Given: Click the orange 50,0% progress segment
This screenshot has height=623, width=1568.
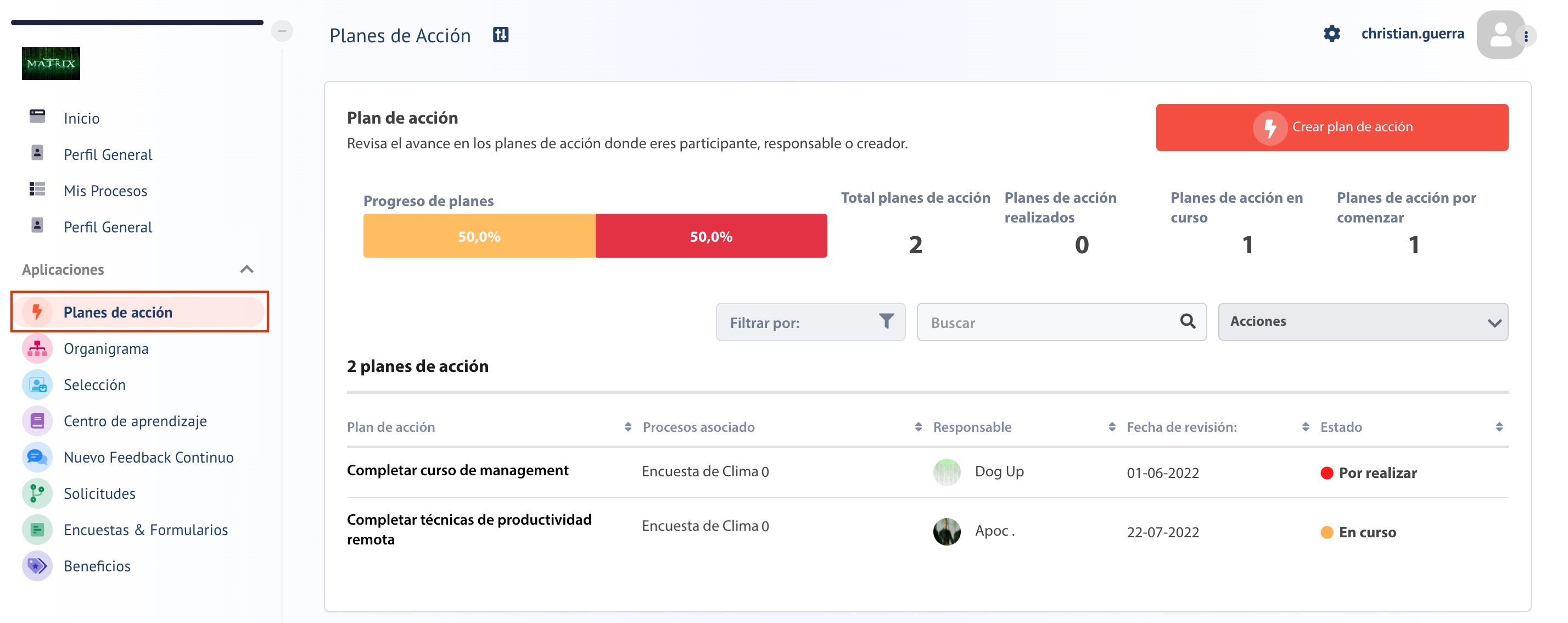Looking at the screenshot, I should [479, 236].
